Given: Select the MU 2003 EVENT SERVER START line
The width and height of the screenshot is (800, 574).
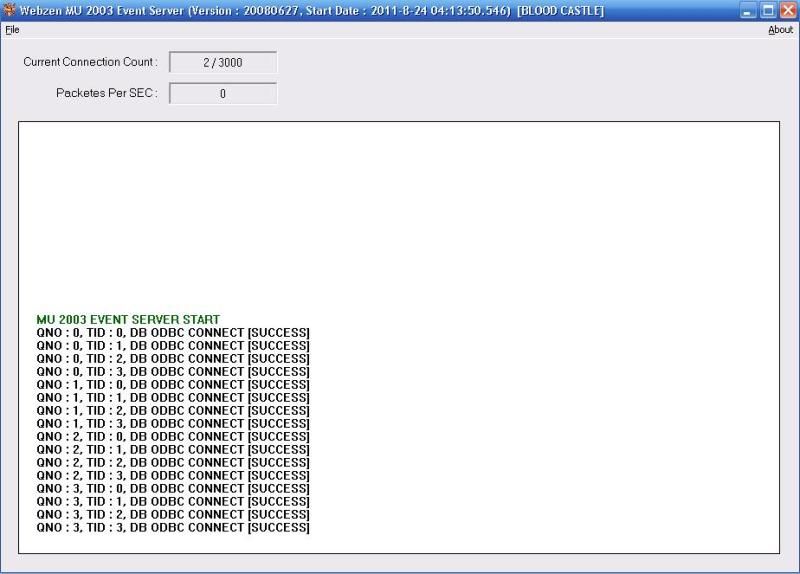Looking at the screenshot, I should coord(128,320).
